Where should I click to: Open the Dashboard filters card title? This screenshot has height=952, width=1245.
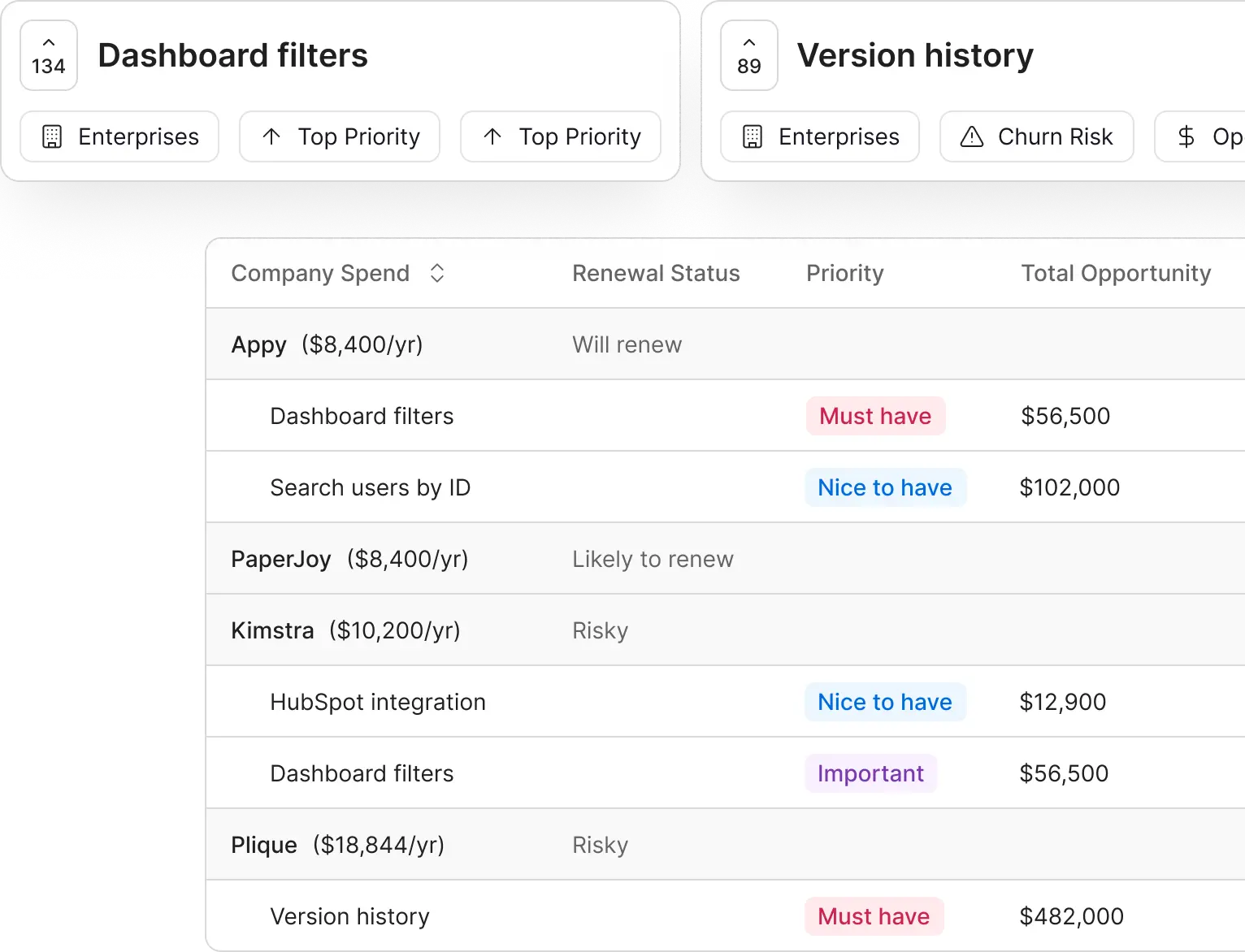point(233,55)
